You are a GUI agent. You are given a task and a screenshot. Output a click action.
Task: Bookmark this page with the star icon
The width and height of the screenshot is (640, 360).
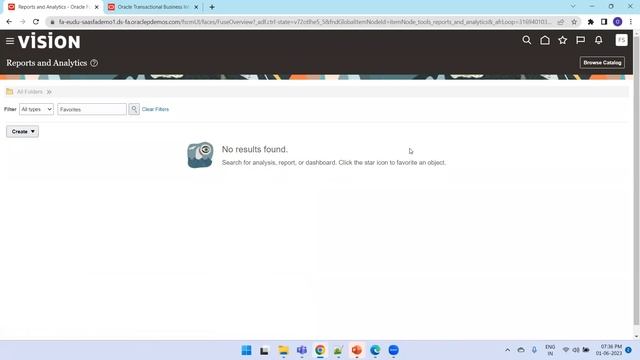574,22
